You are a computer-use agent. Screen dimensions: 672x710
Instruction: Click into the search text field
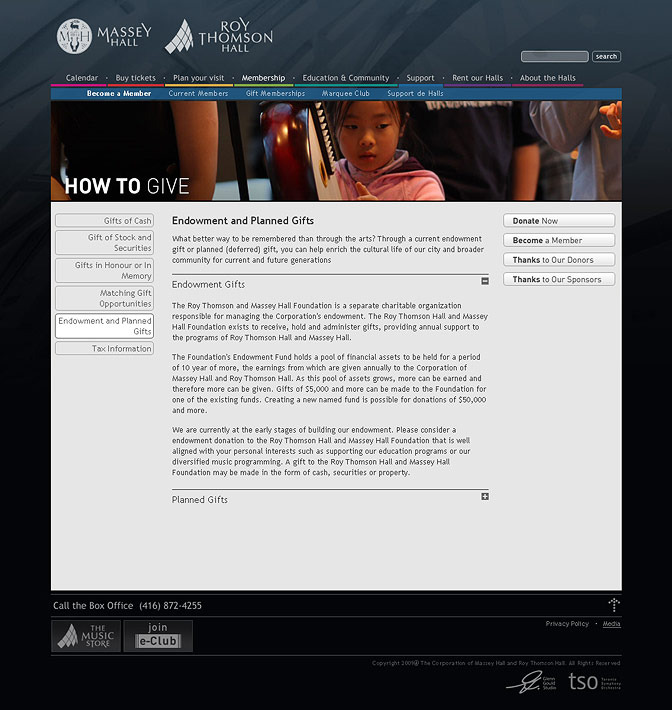(555, 57)
